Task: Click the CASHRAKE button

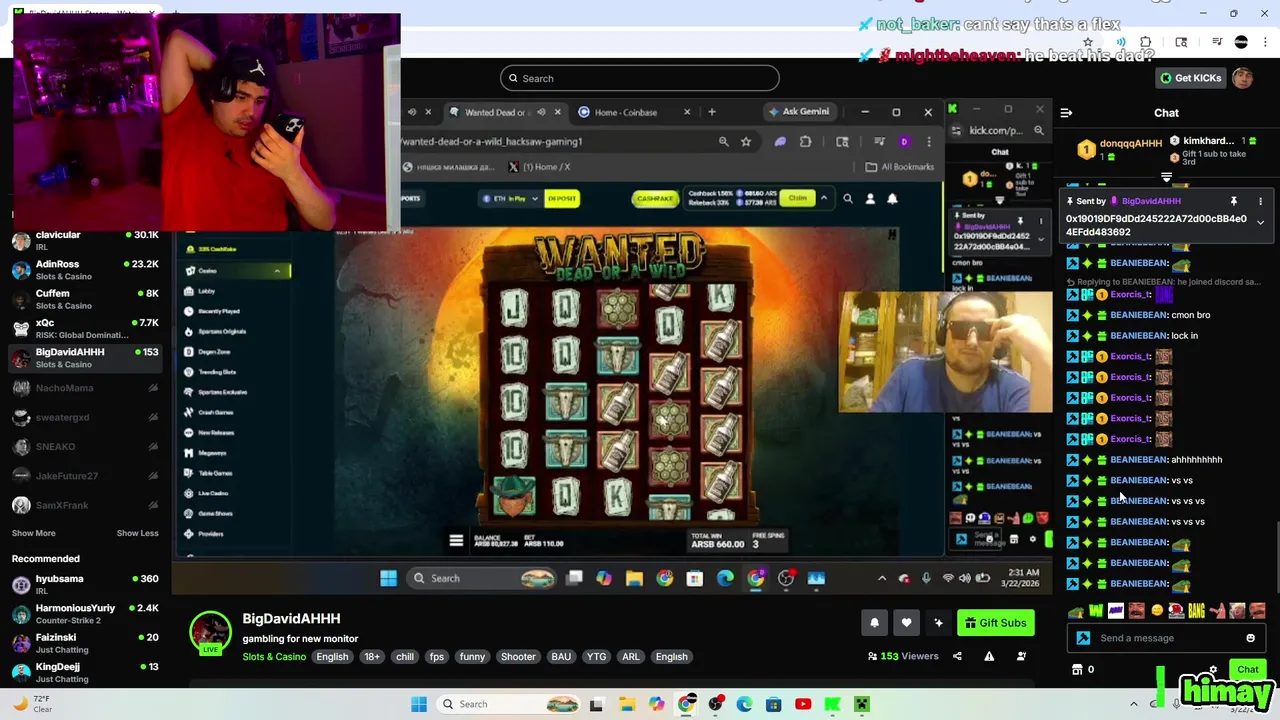Action: pyautogui.click(x=655, y=198)
